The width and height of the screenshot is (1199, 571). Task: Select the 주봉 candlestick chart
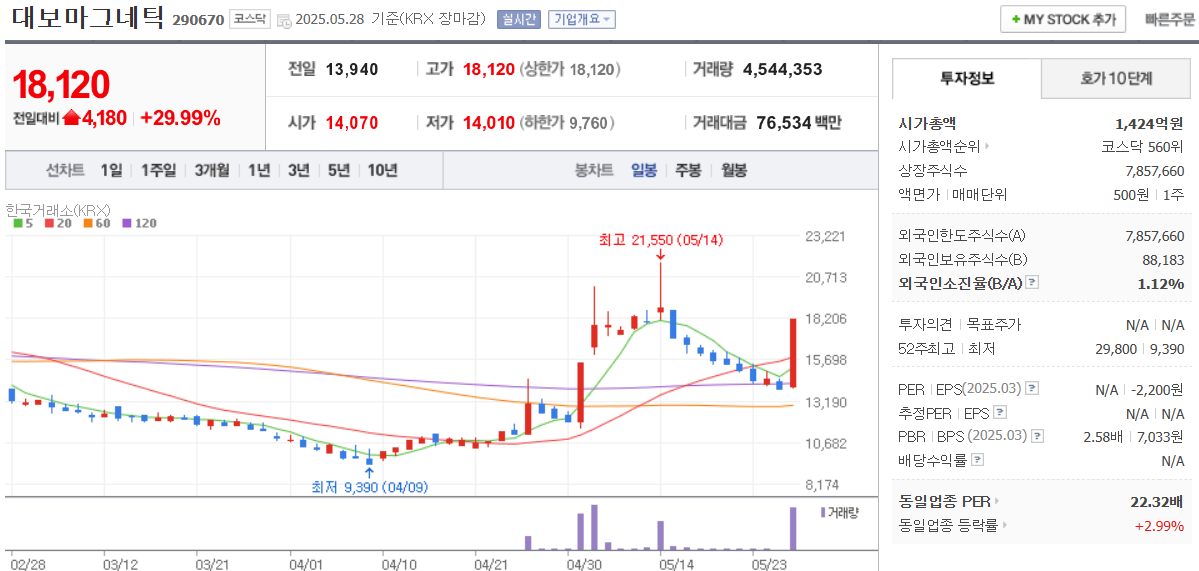[x=688, y=170]
